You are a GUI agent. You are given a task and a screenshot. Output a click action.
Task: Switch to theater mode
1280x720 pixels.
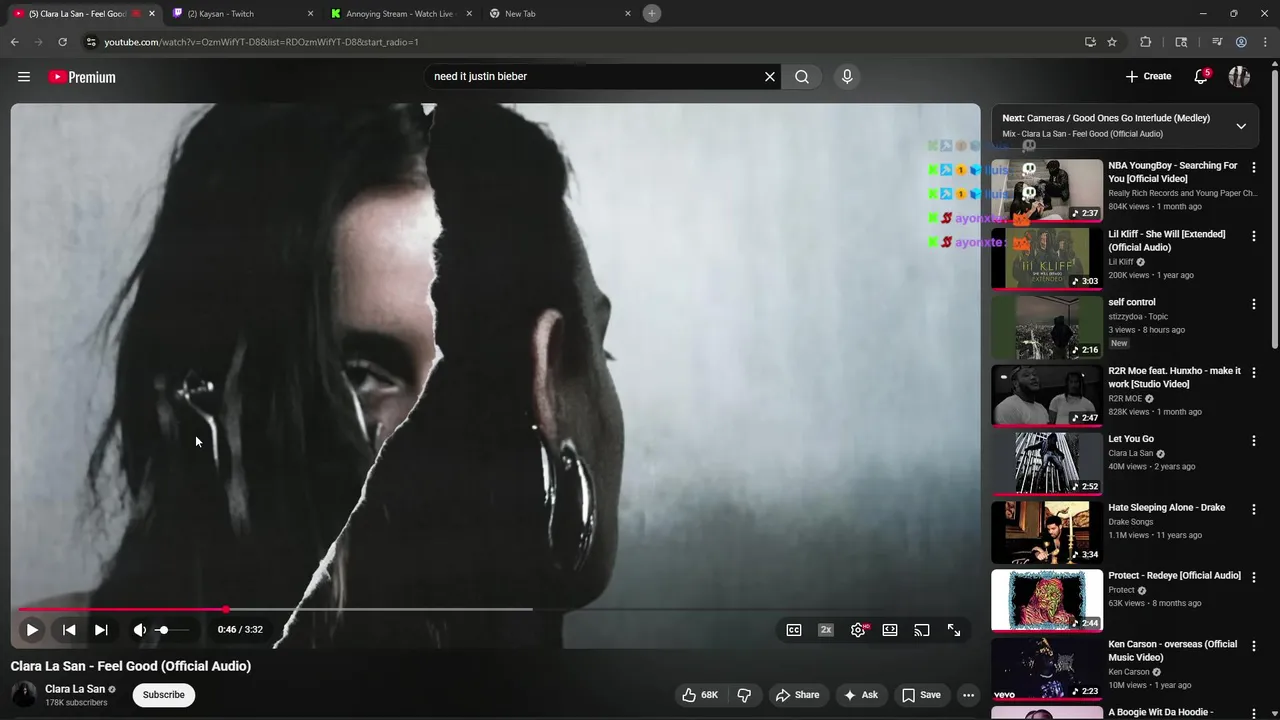pos(890,630)
